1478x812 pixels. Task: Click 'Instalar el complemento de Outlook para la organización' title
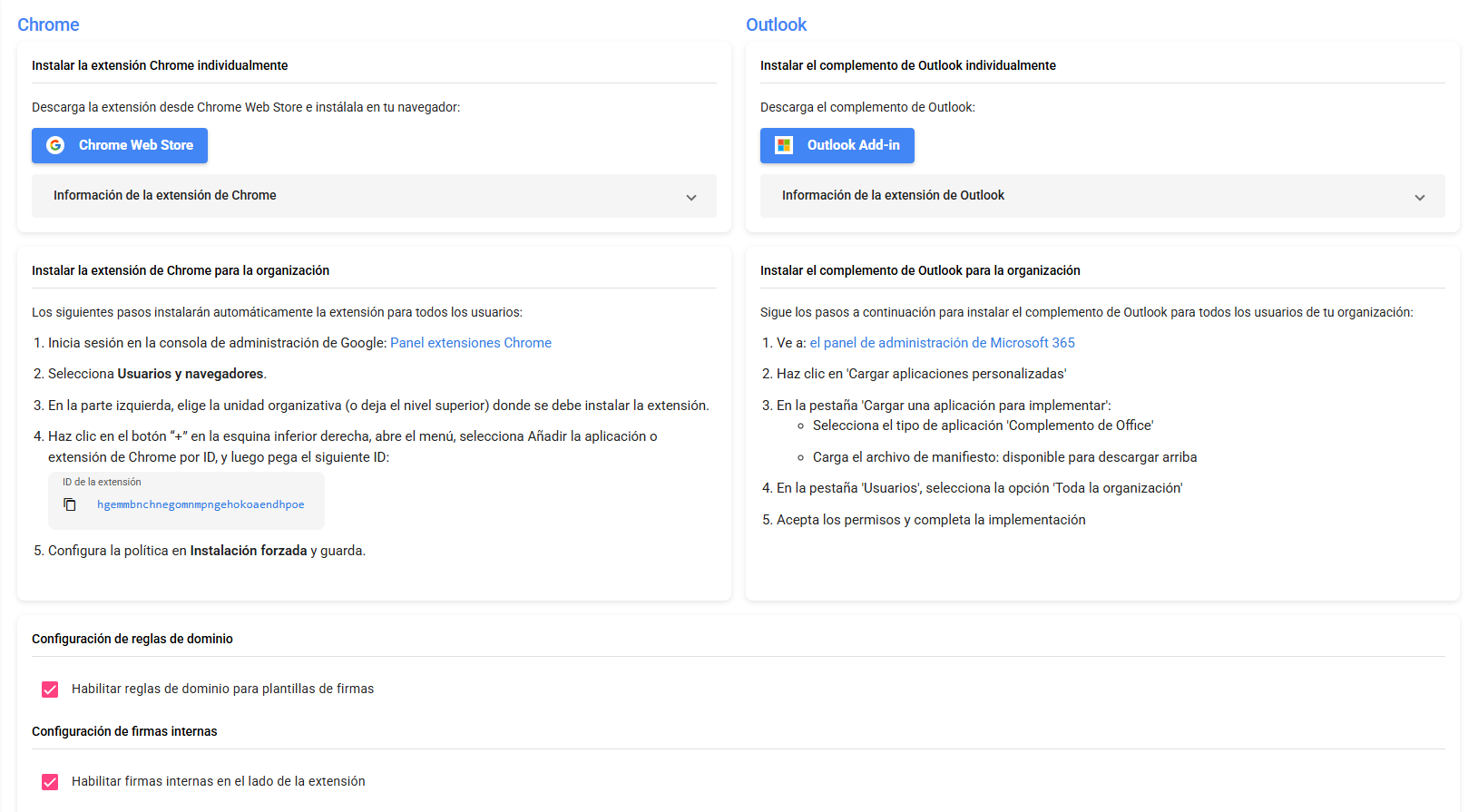coord(920,270)
